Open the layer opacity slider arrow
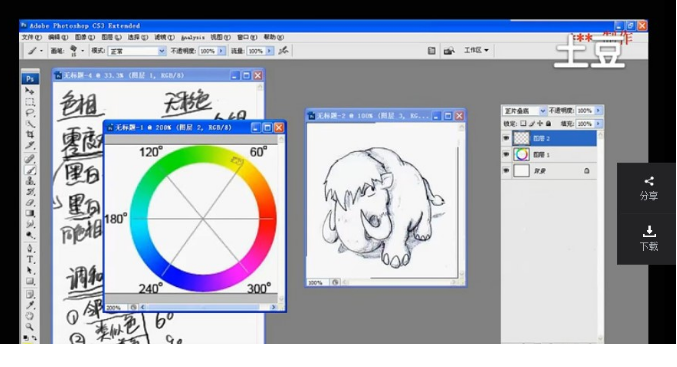Screen dimensions: 677x367 click(x=598, y=111)
